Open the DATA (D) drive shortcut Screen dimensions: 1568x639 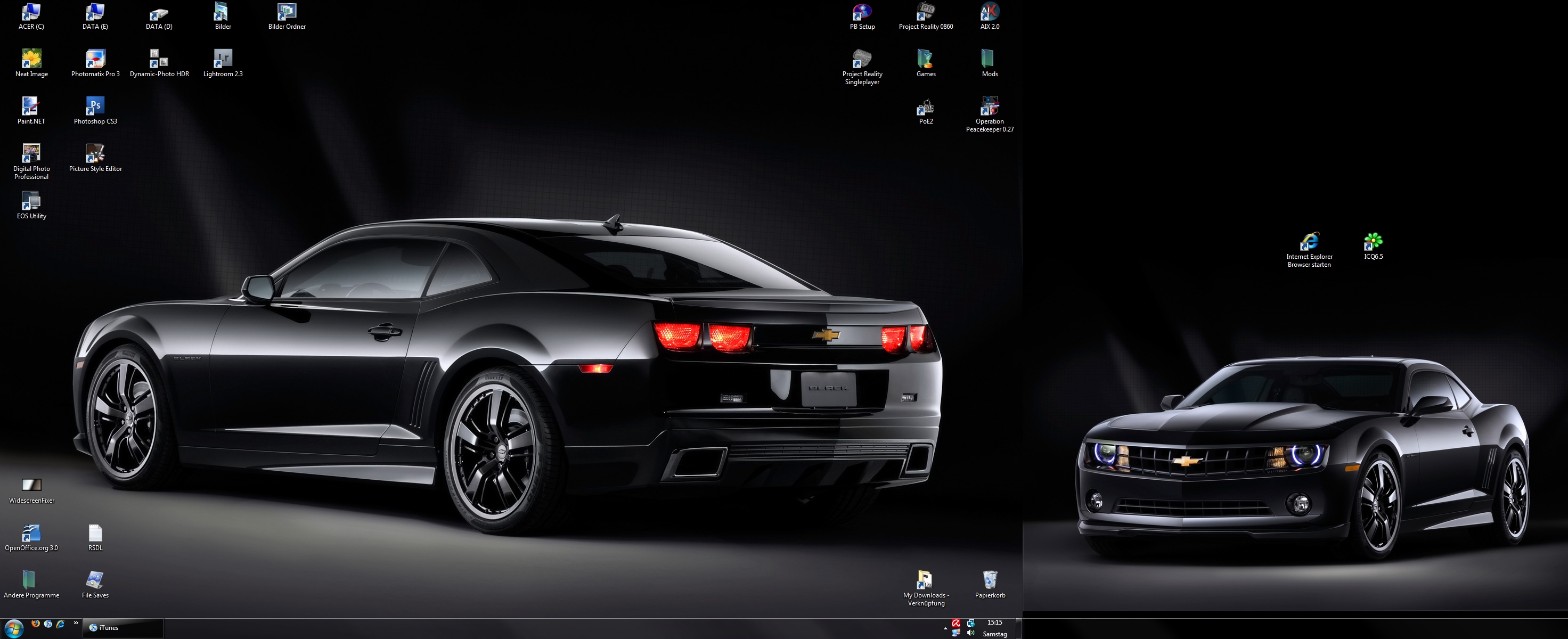[x=159, y=17]
